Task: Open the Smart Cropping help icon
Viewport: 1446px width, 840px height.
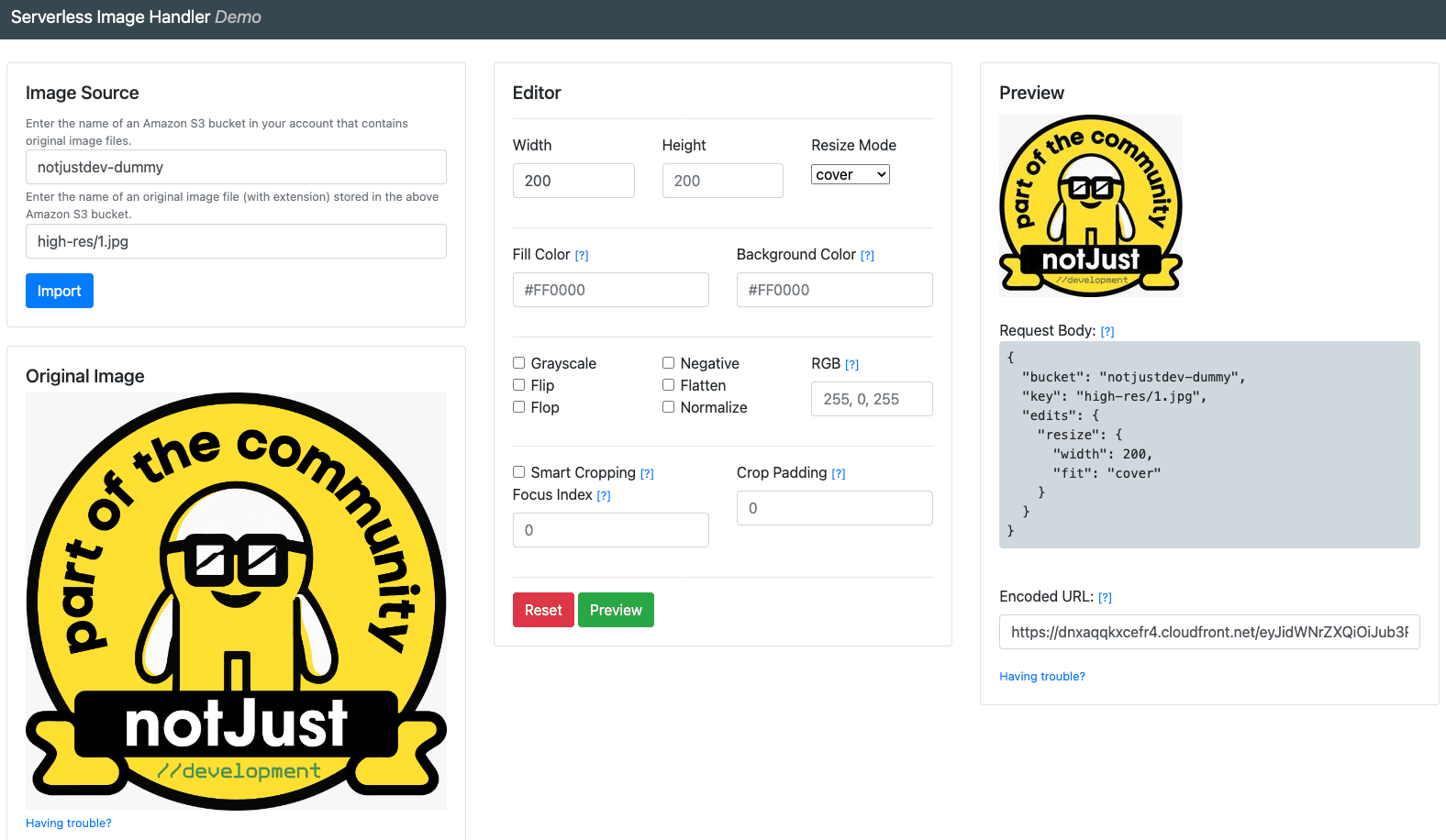Action: click(x=647, y=474)
